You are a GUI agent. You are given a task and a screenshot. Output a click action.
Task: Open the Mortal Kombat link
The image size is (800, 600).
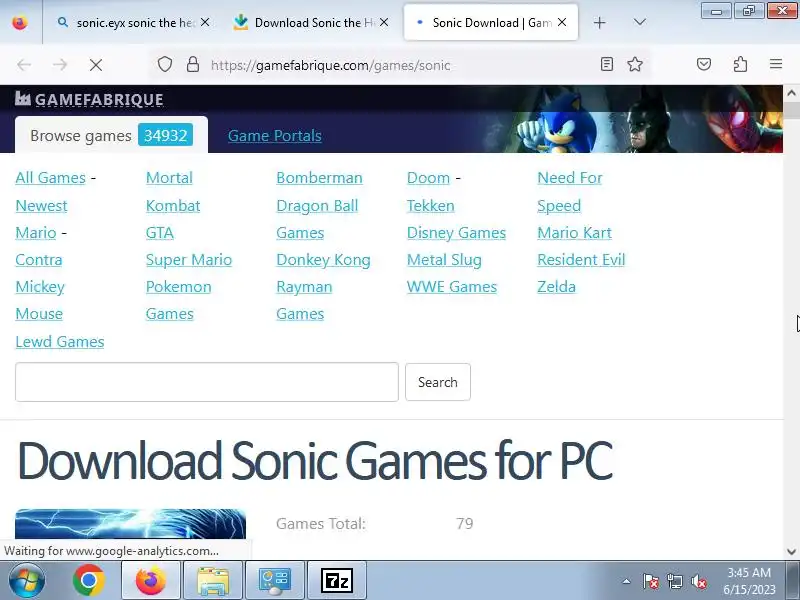click(x=172, y=191)
